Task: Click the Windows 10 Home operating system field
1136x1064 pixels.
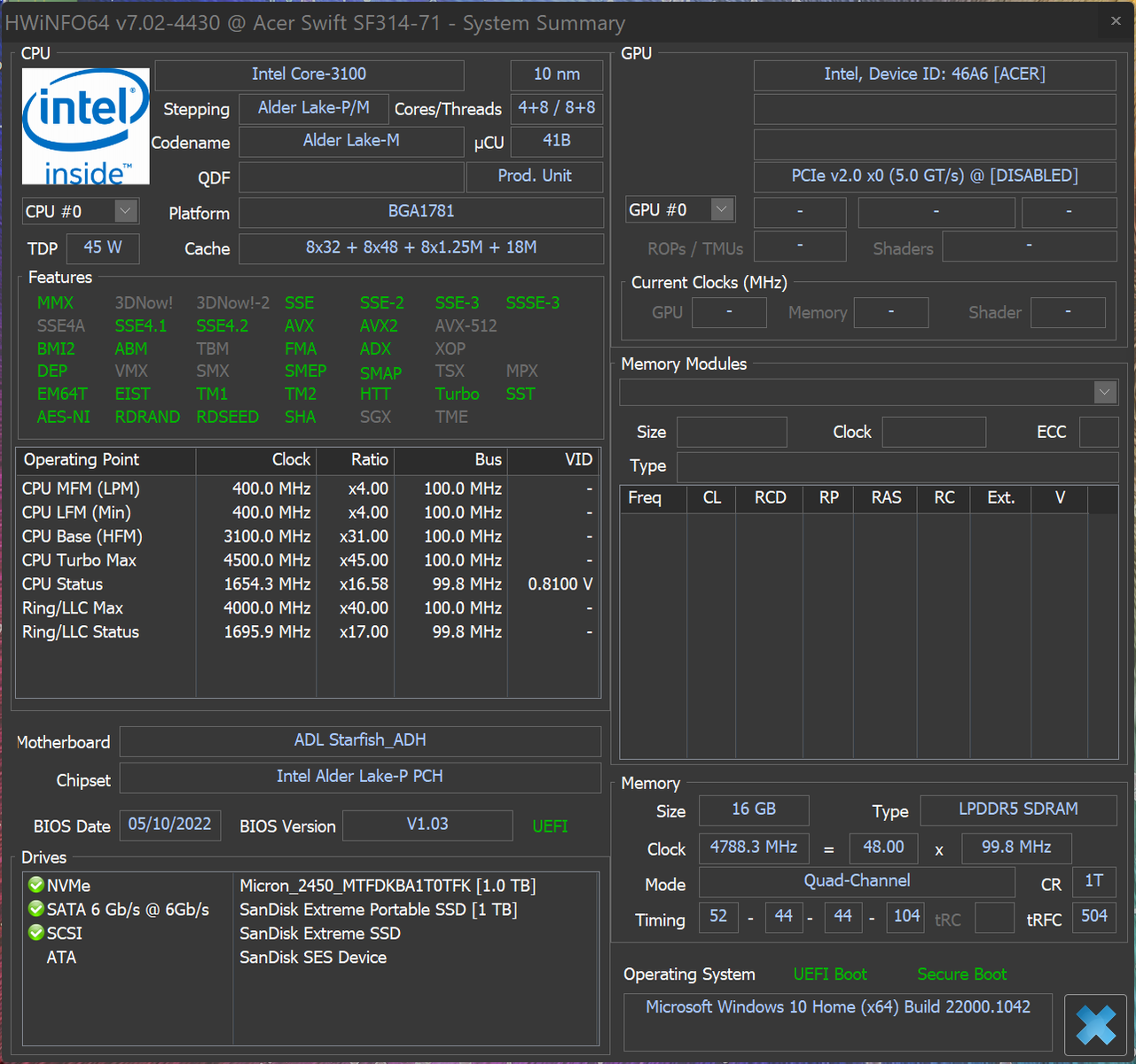Action: click(837, 1007)
